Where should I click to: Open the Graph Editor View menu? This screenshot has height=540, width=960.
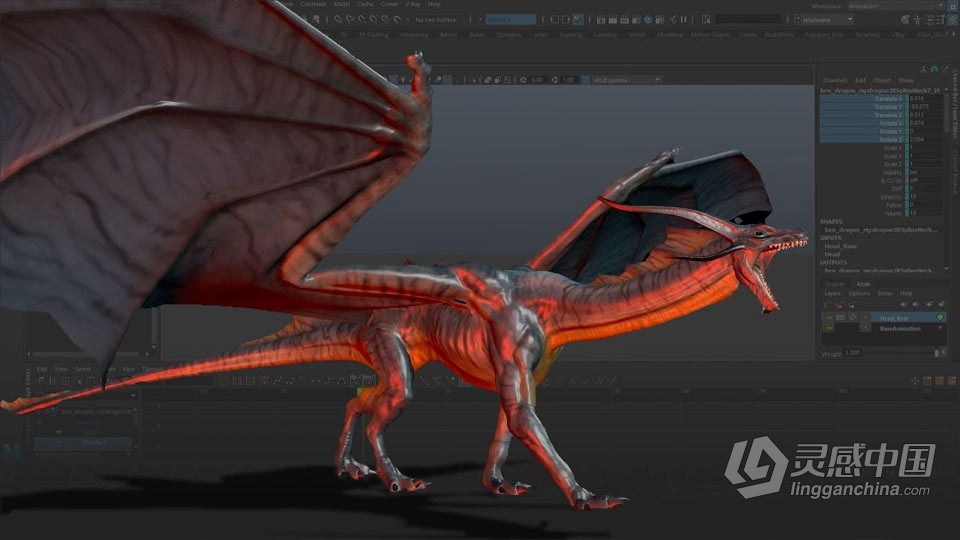[61, 369]
